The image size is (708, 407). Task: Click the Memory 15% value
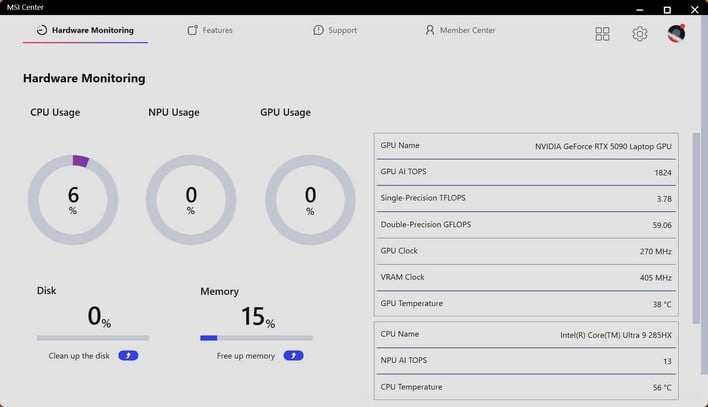point(258,316)
